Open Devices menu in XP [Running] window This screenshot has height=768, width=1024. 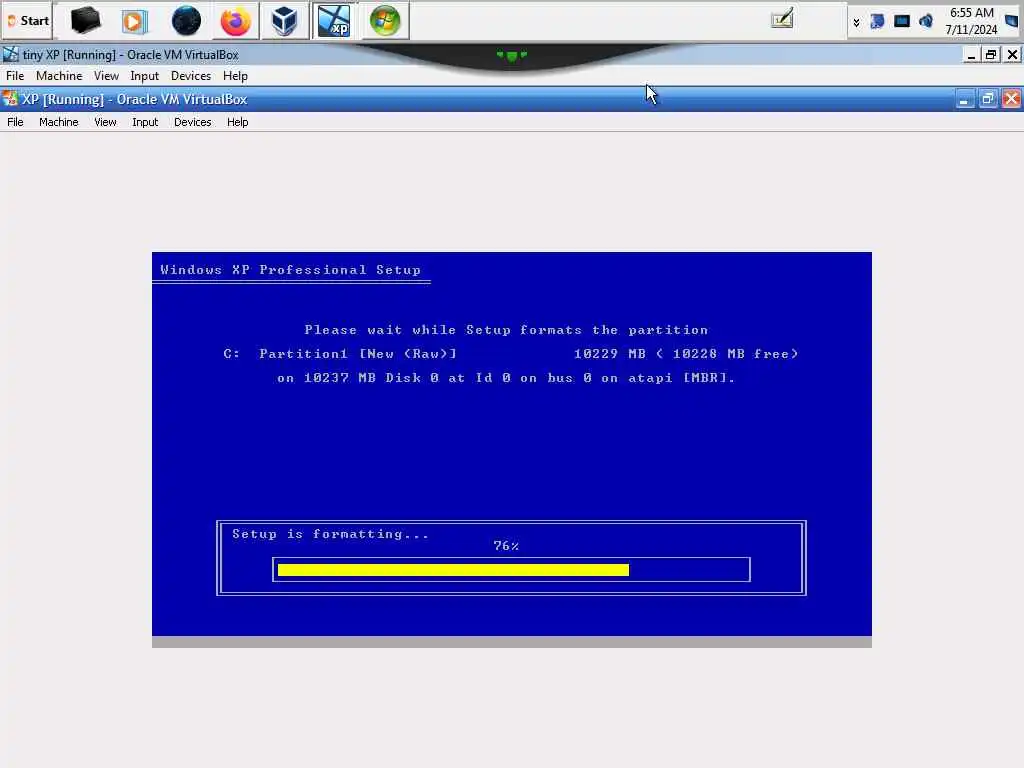click(x=193, y=122)
